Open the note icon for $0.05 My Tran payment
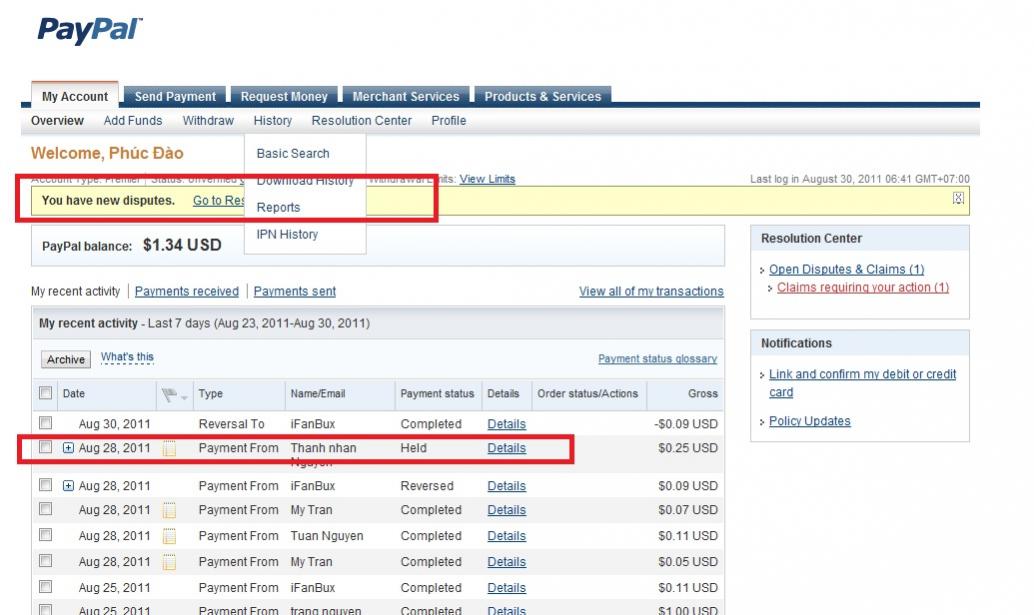Screen dimensions: 1034x615 (x=169, y=562)
